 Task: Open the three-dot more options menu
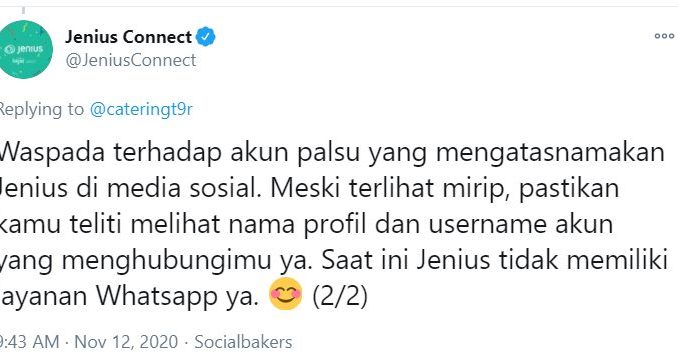click(x=664, y=36)
